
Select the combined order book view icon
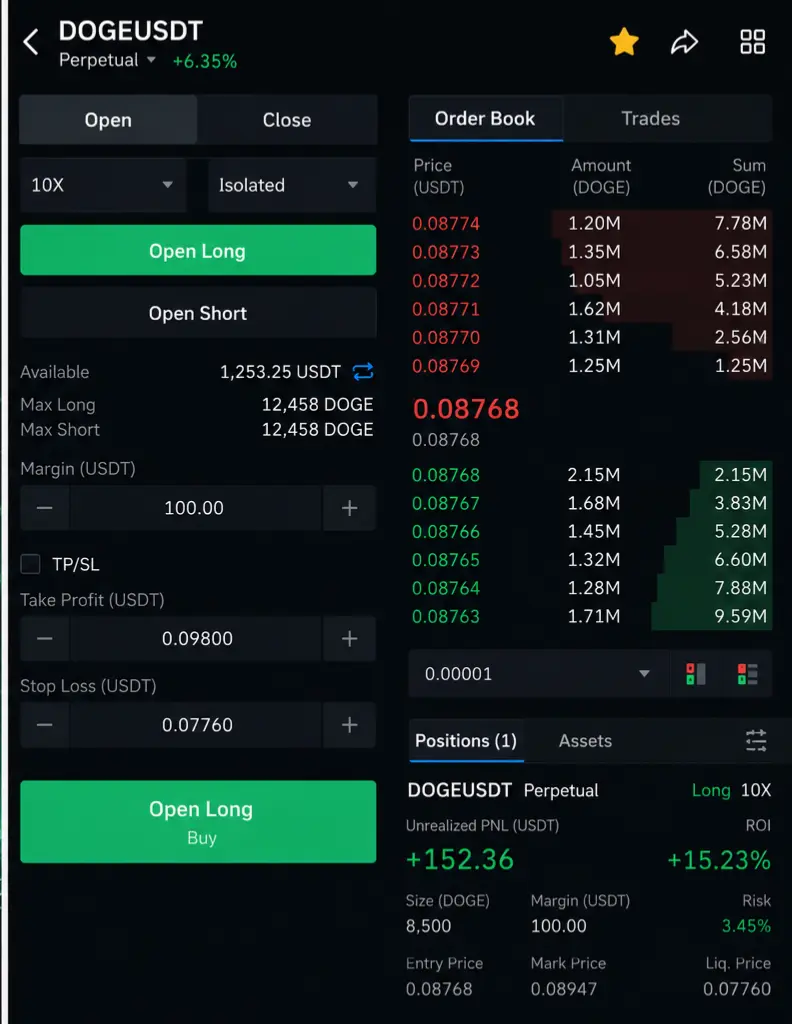coord(695,673)
